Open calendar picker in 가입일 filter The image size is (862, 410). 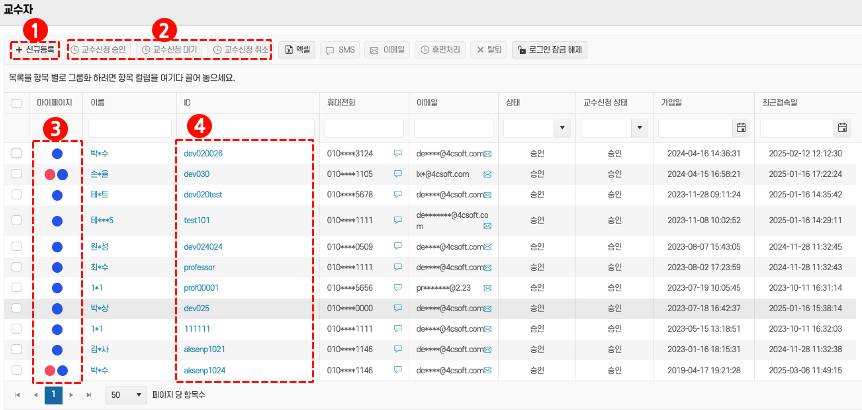[741, 128]
